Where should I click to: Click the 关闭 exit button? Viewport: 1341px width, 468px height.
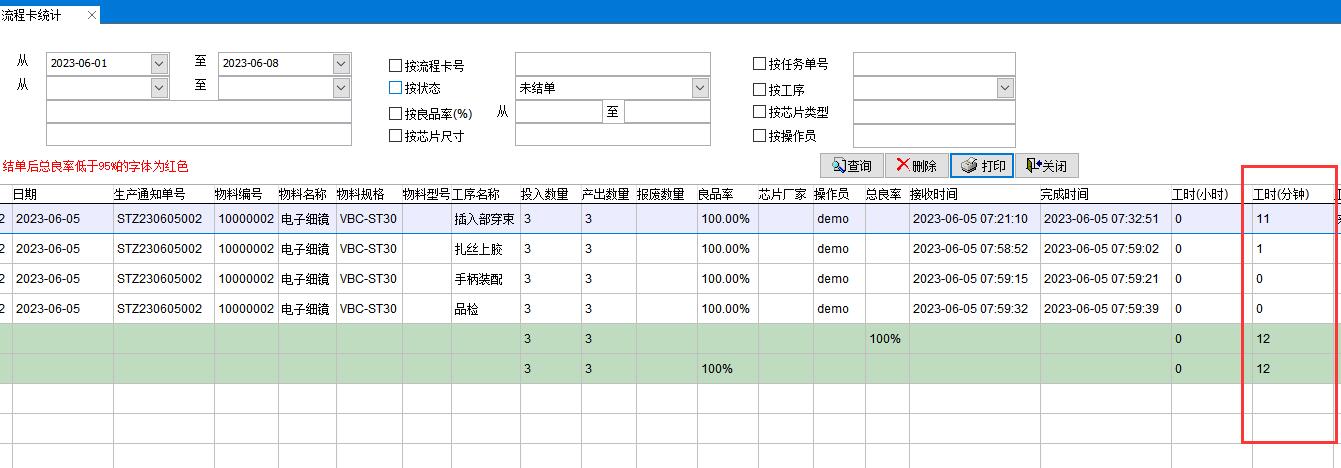pos(1045,166)
